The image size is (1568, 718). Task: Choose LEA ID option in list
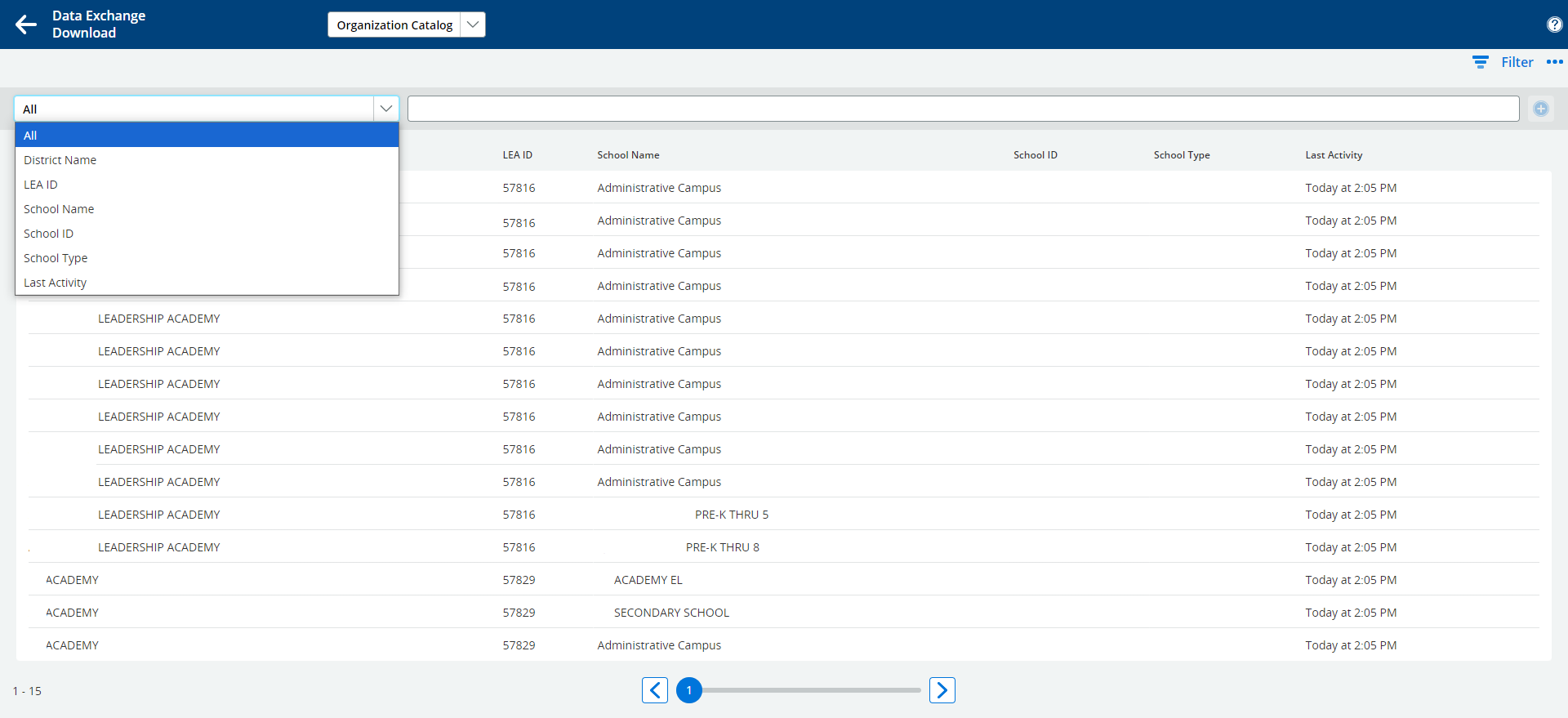(41, 185)
